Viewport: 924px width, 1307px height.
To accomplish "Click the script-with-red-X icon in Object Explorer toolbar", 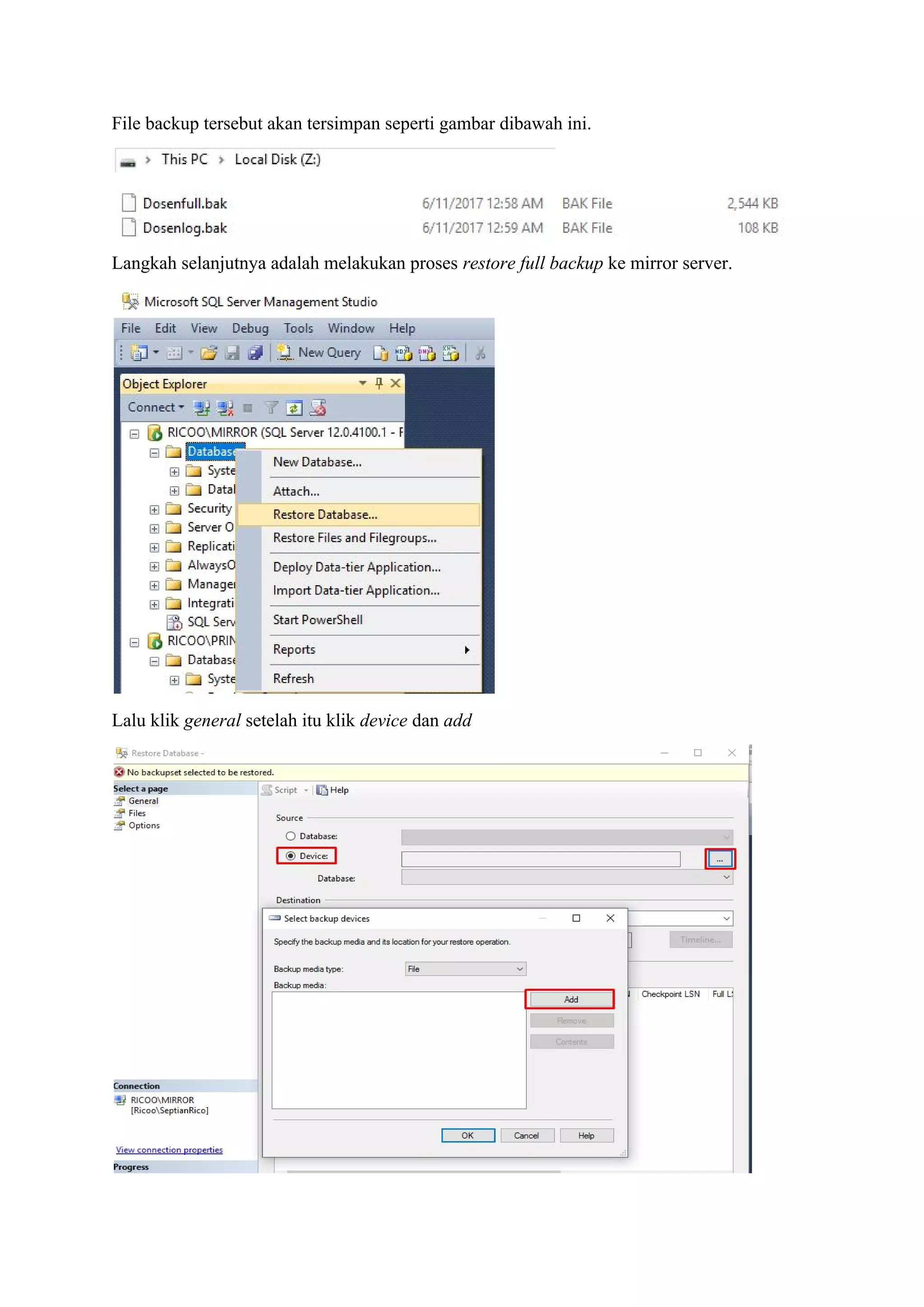I will 318,407.
